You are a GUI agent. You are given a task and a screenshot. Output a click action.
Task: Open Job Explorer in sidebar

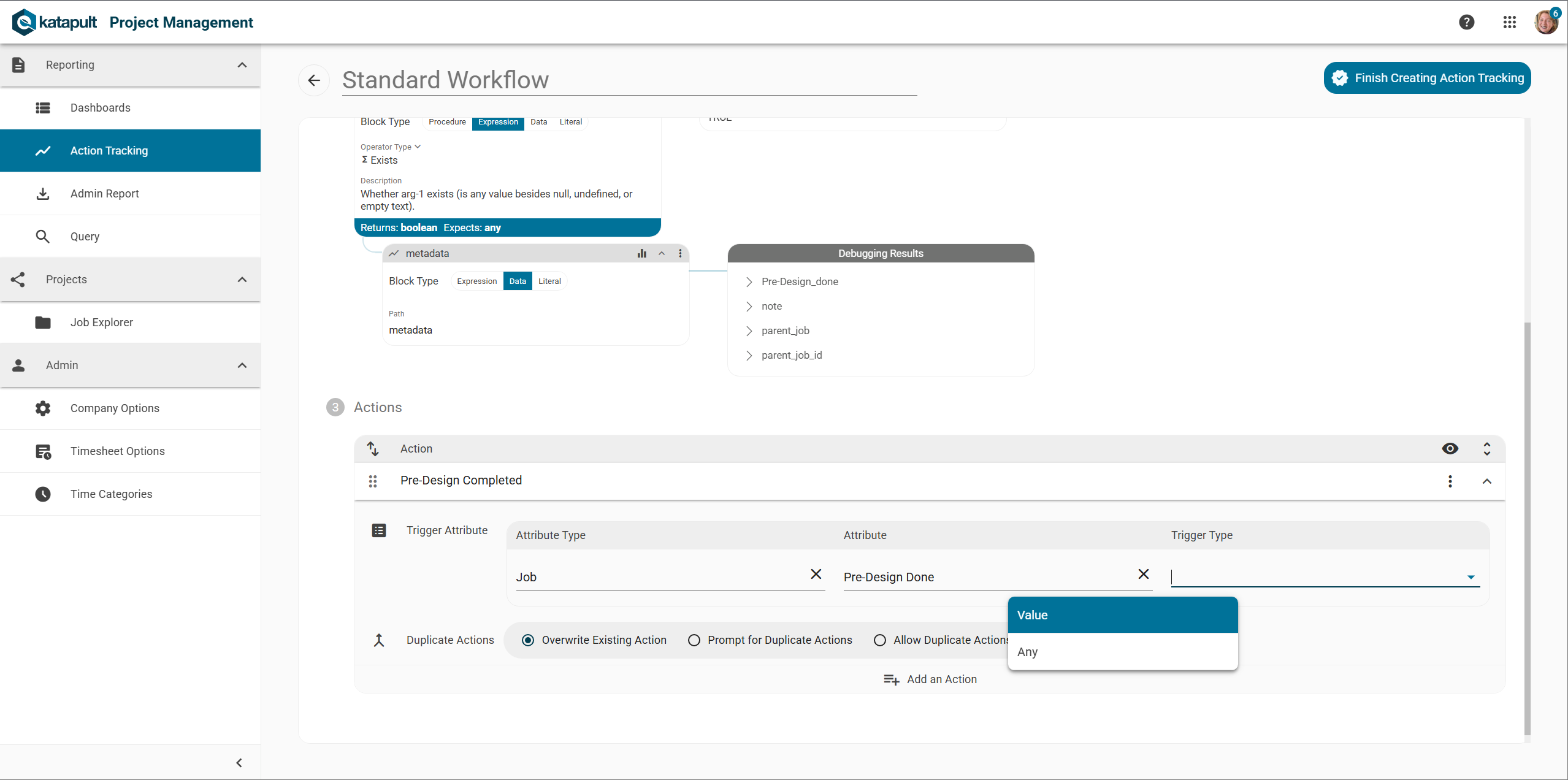[x=101, y=323]
